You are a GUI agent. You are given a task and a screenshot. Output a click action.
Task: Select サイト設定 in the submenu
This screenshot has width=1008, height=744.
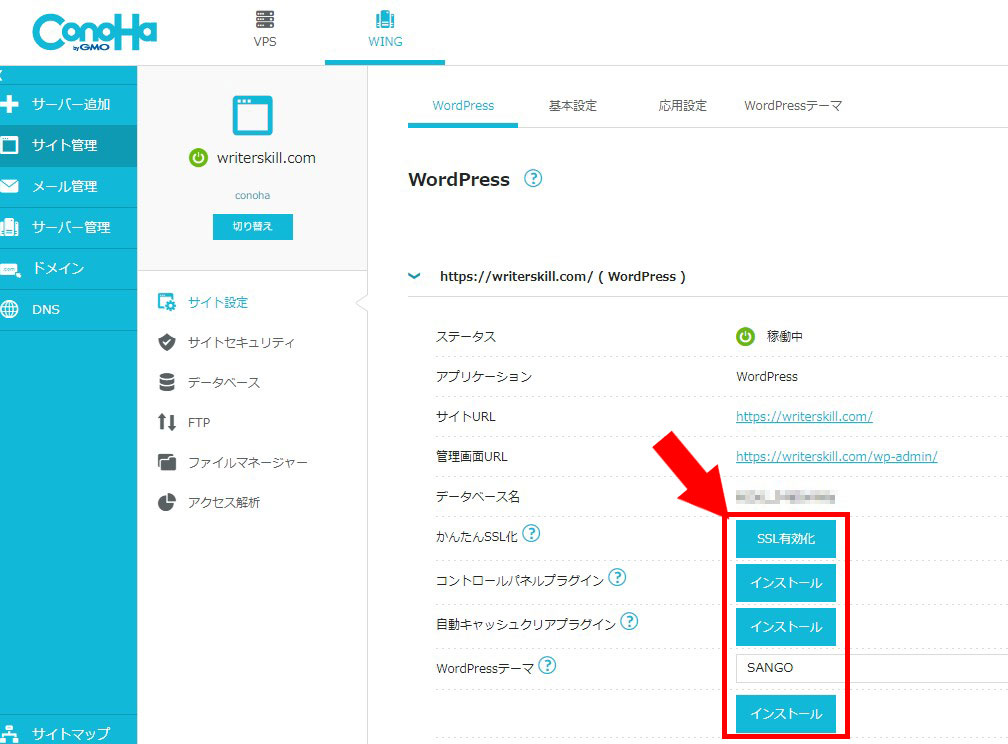click(x=218, y=302)
